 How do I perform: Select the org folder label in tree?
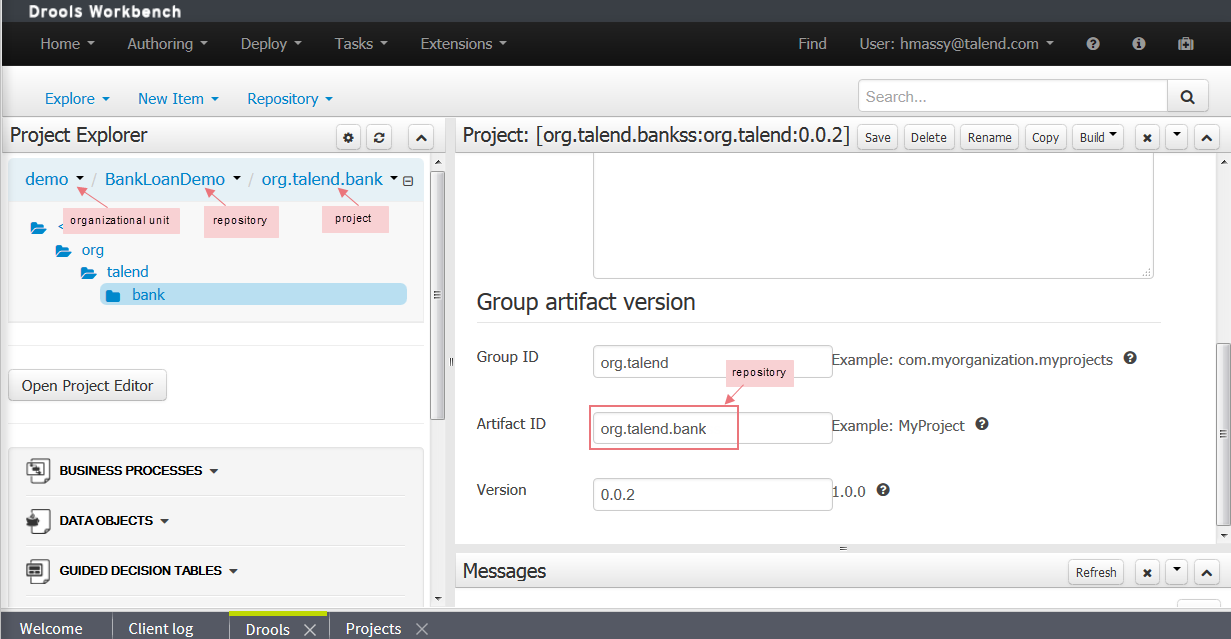pos(92,250)
